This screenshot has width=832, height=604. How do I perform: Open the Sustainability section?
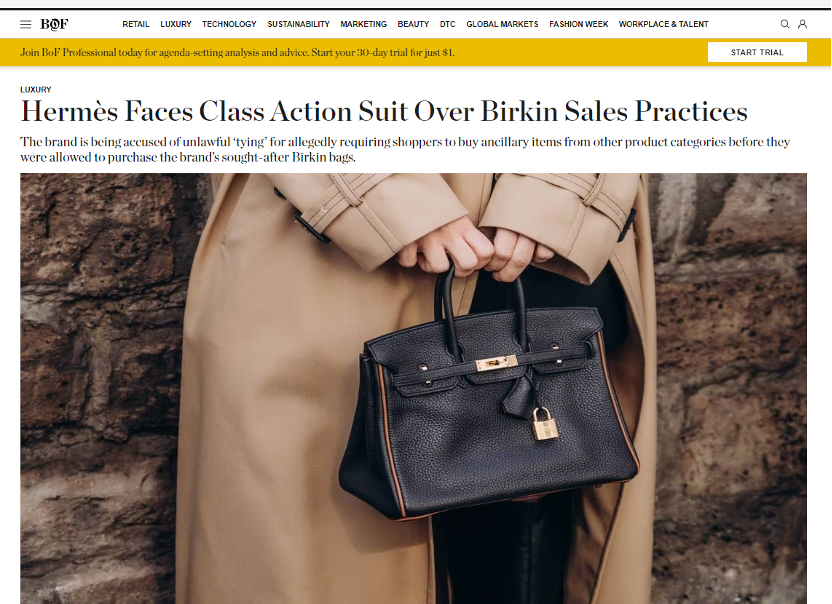click(x=298, y=24)
